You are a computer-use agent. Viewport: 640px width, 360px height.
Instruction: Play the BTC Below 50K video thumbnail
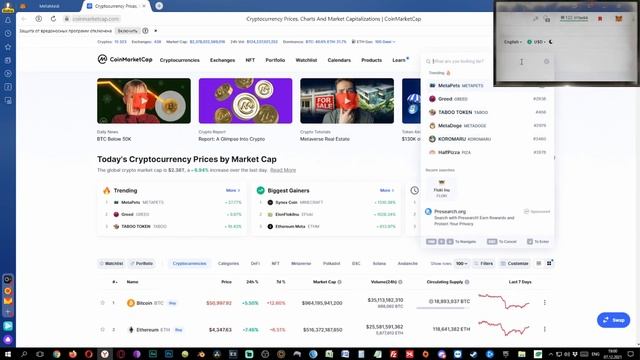(144, 101)
